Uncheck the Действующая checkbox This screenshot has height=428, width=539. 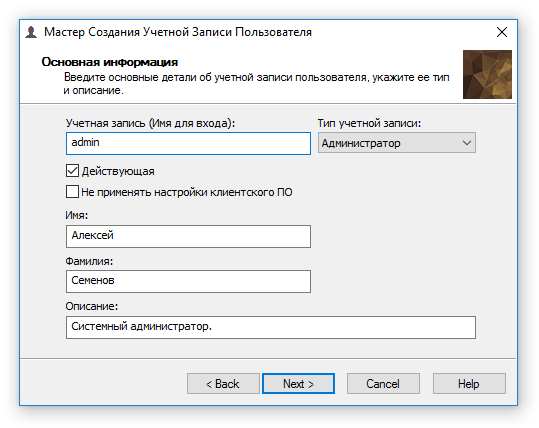point(72,171)
